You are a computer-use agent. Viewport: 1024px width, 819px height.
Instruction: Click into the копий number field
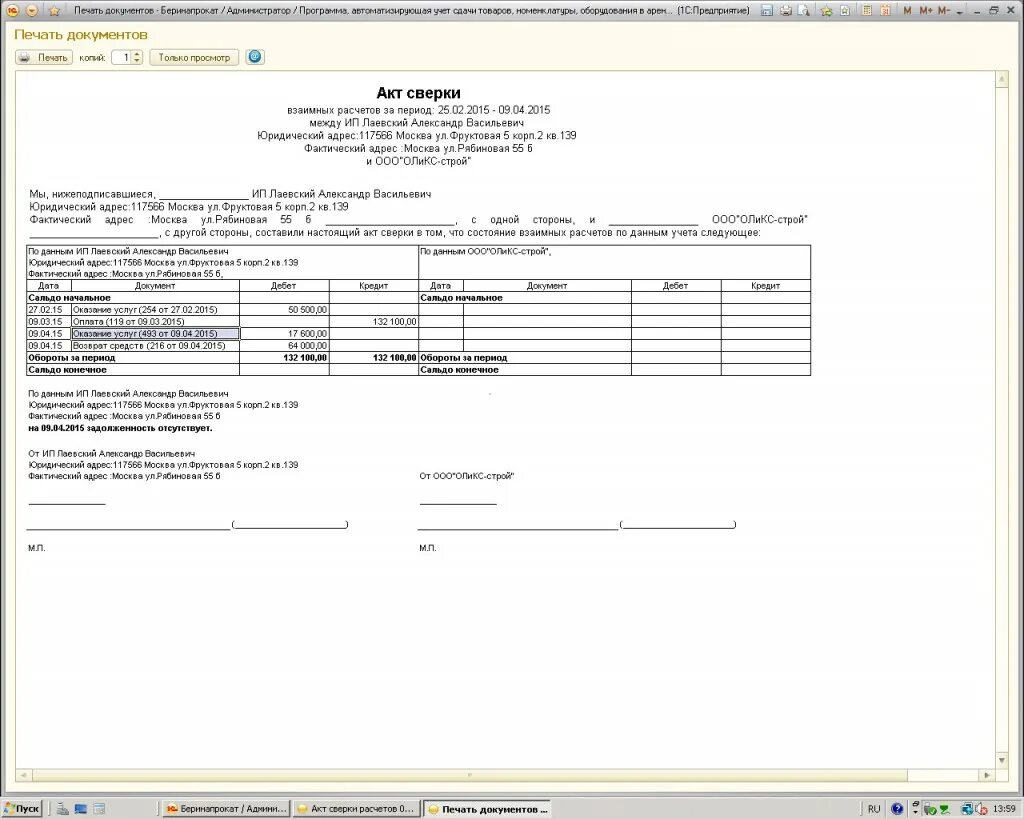pos(122,57)
